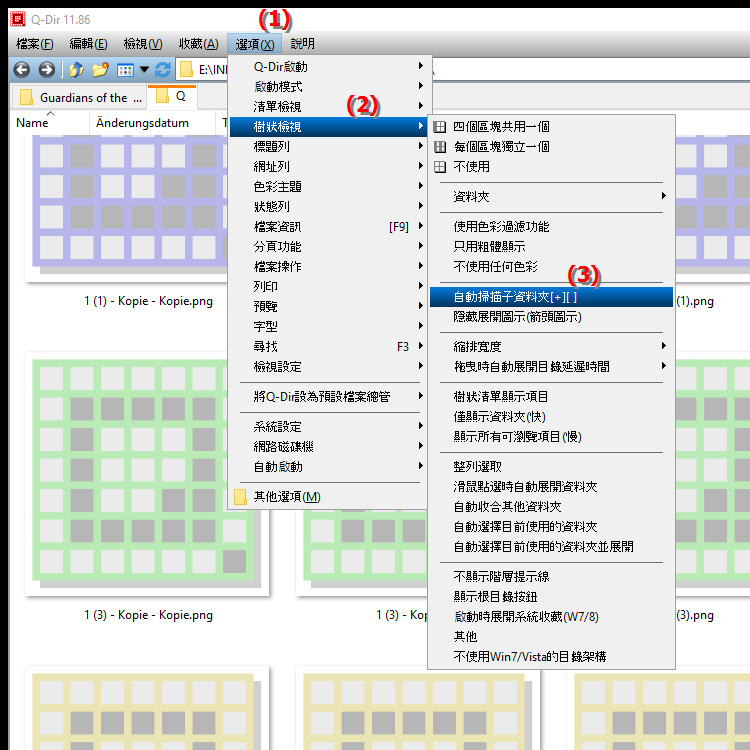Viewport: 750px width, 750px height.
Task: Toggle 不使用任何色彩 option
Action: (551, 267)
